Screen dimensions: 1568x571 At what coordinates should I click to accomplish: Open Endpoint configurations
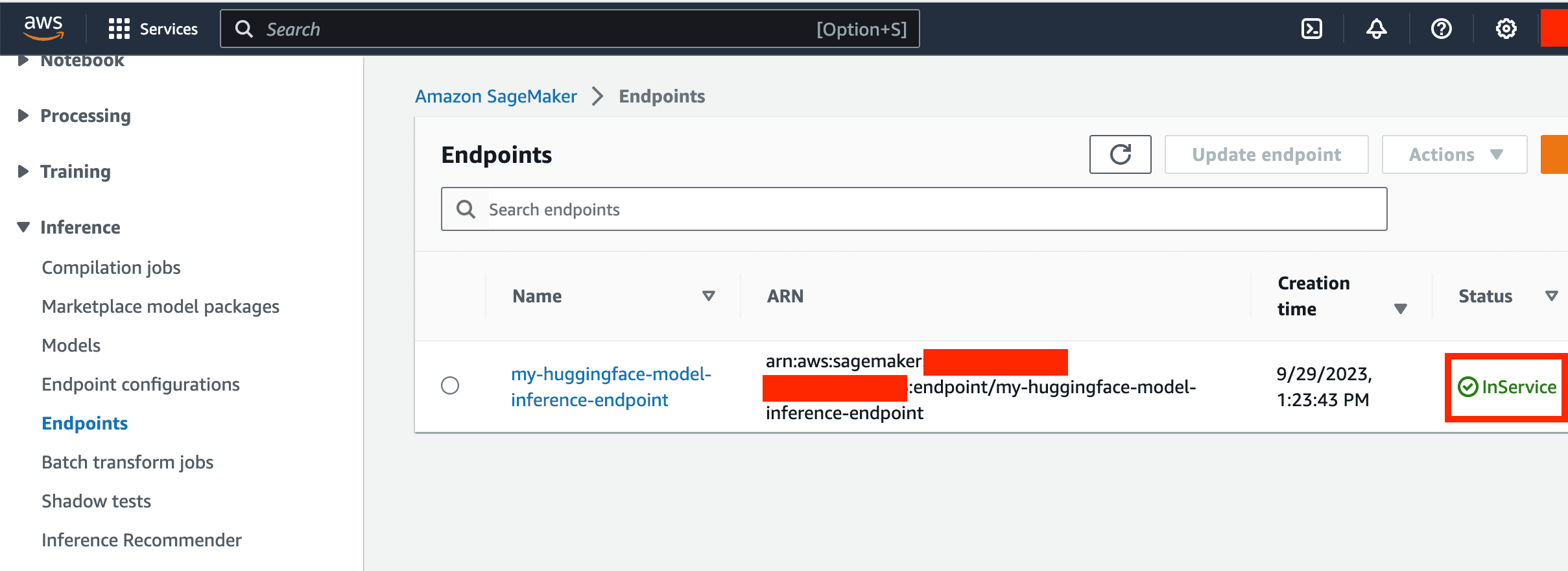pos(140,384)
